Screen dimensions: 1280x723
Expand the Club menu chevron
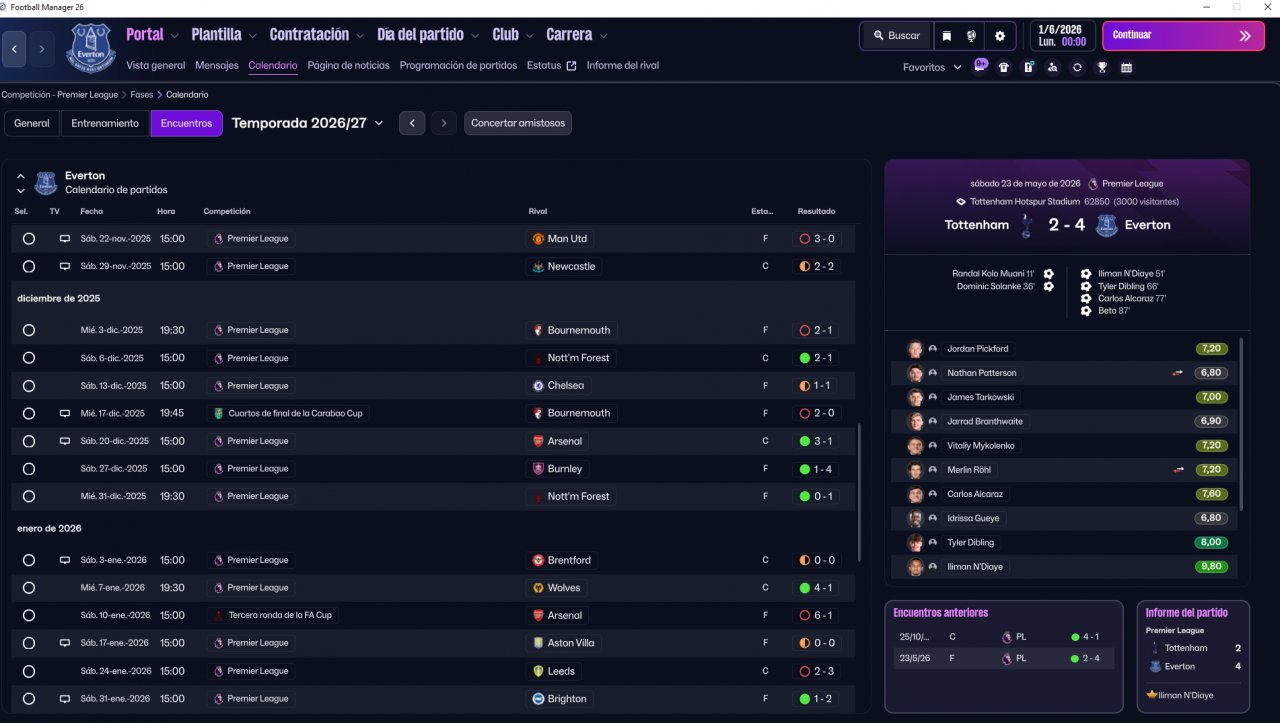pos(529,36)
